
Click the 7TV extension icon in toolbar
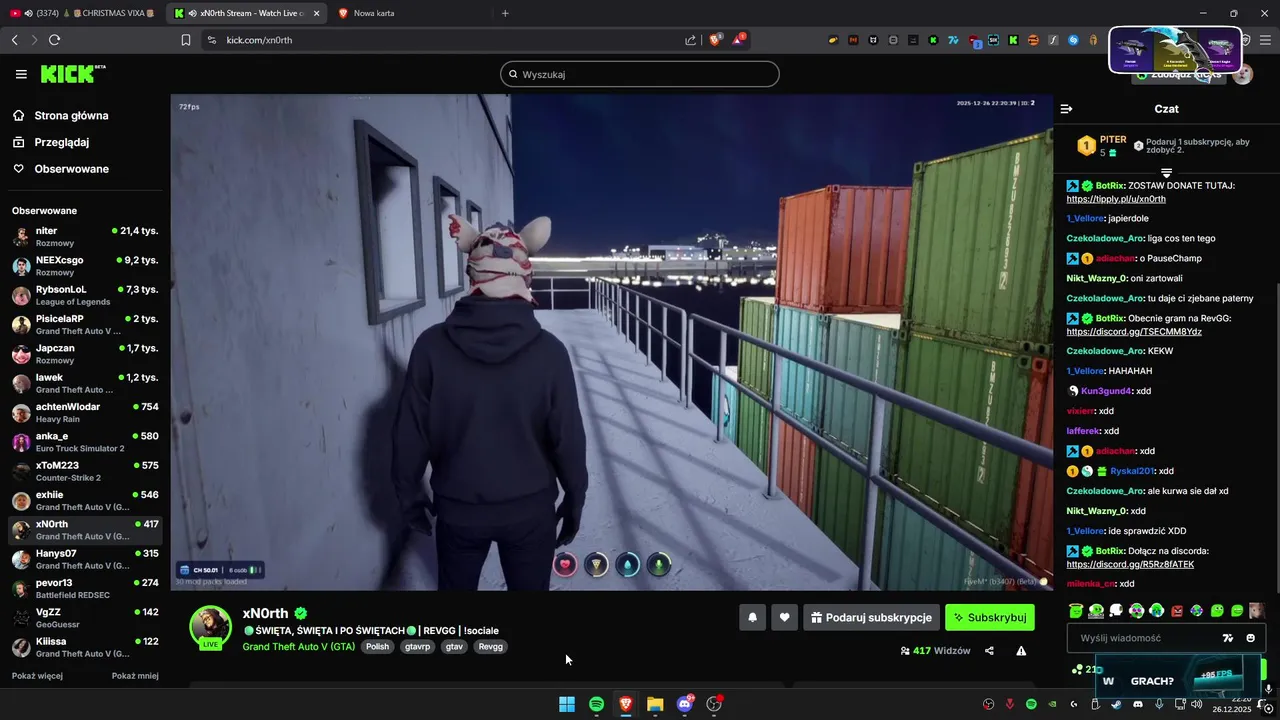point(953,40)
